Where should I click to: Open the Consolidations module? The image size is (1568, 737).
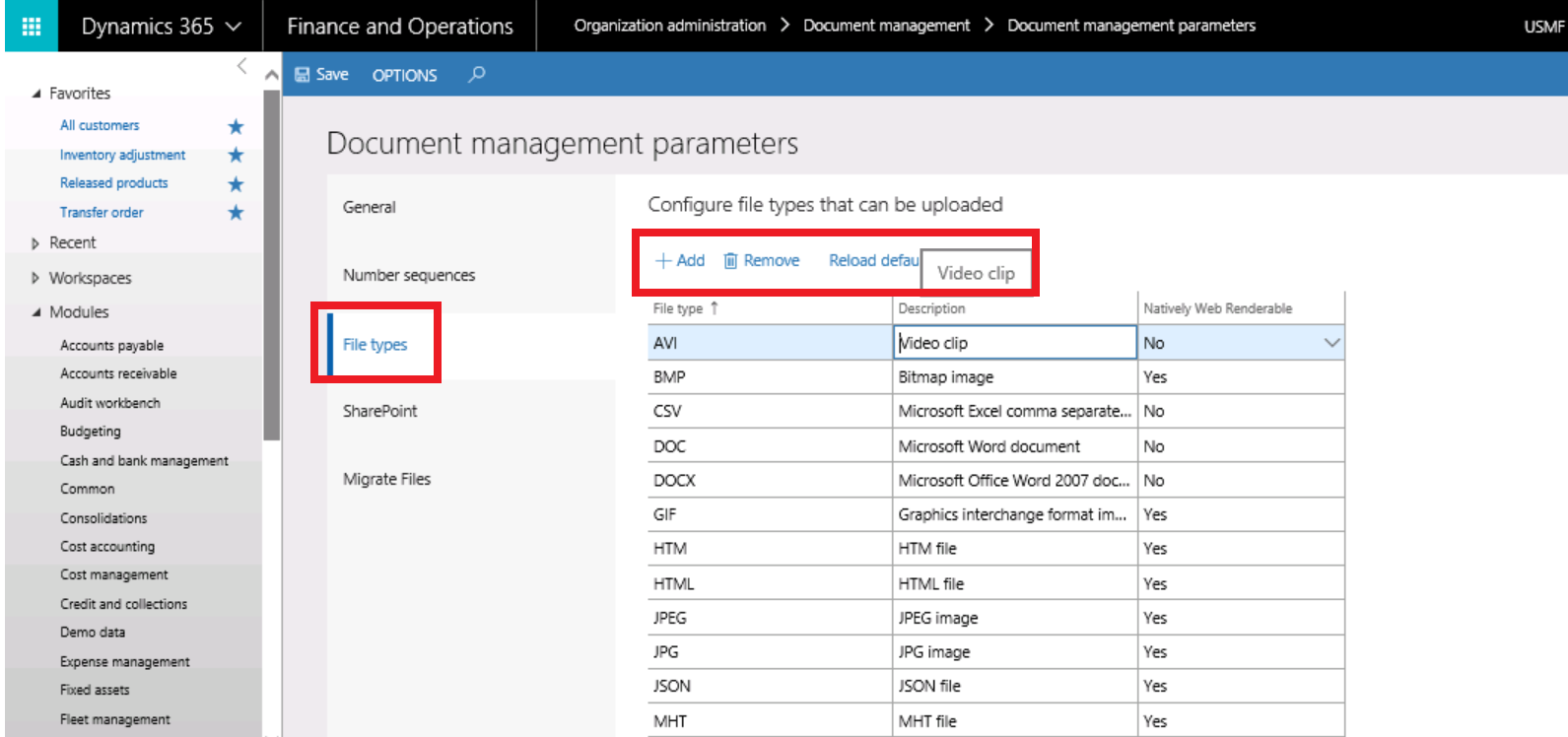[x=103, y=518]
